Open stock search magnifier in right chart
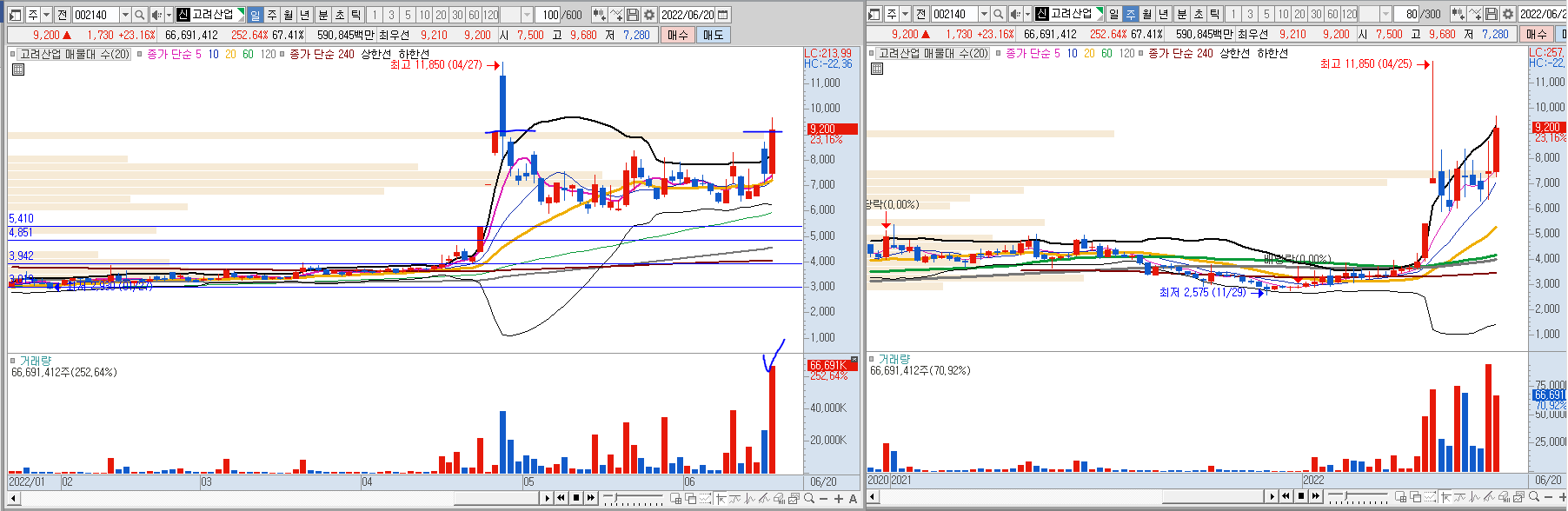 [x=998, y=15]
